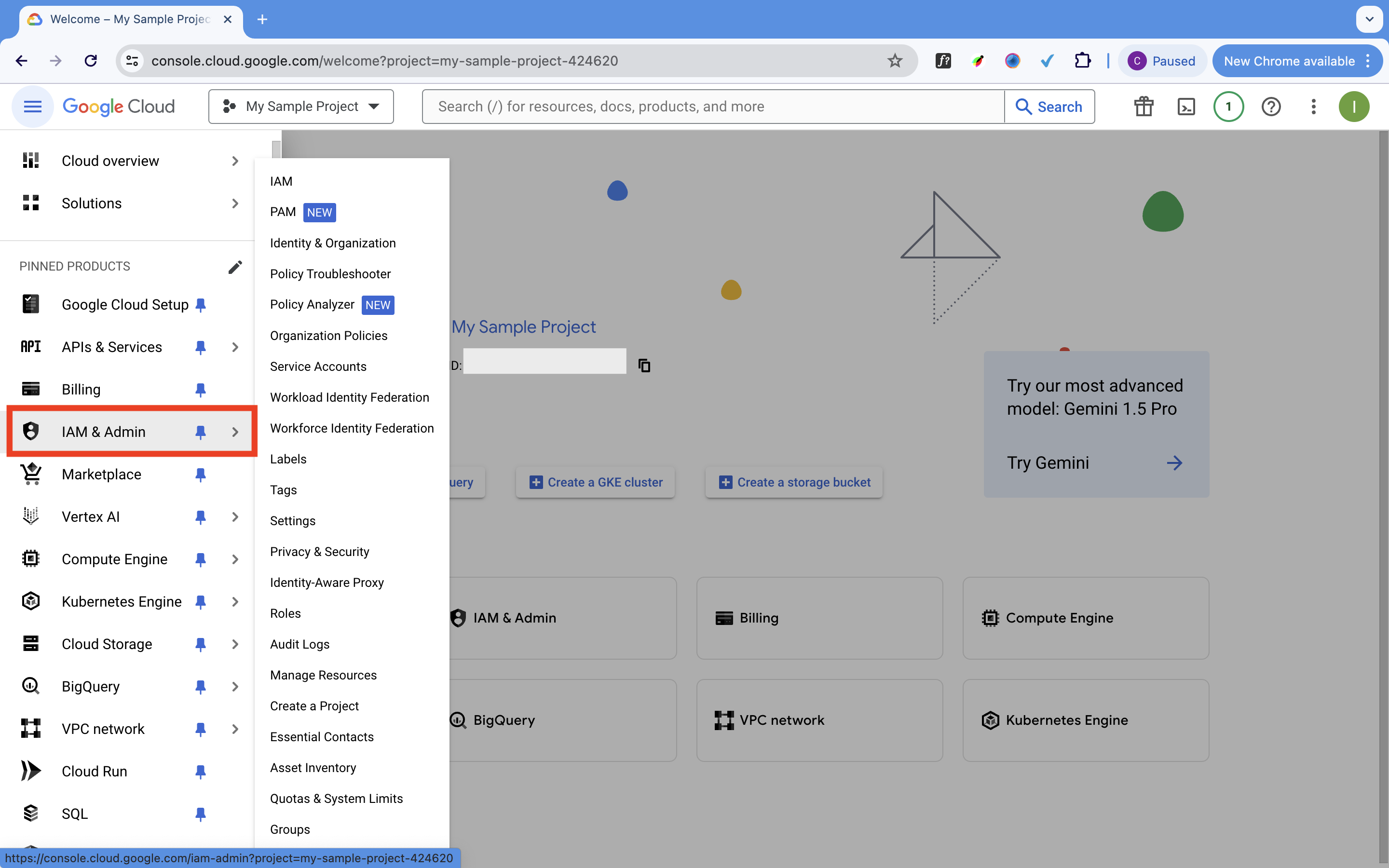
Task: View site information icon in address bar
Action: (132, 60)
